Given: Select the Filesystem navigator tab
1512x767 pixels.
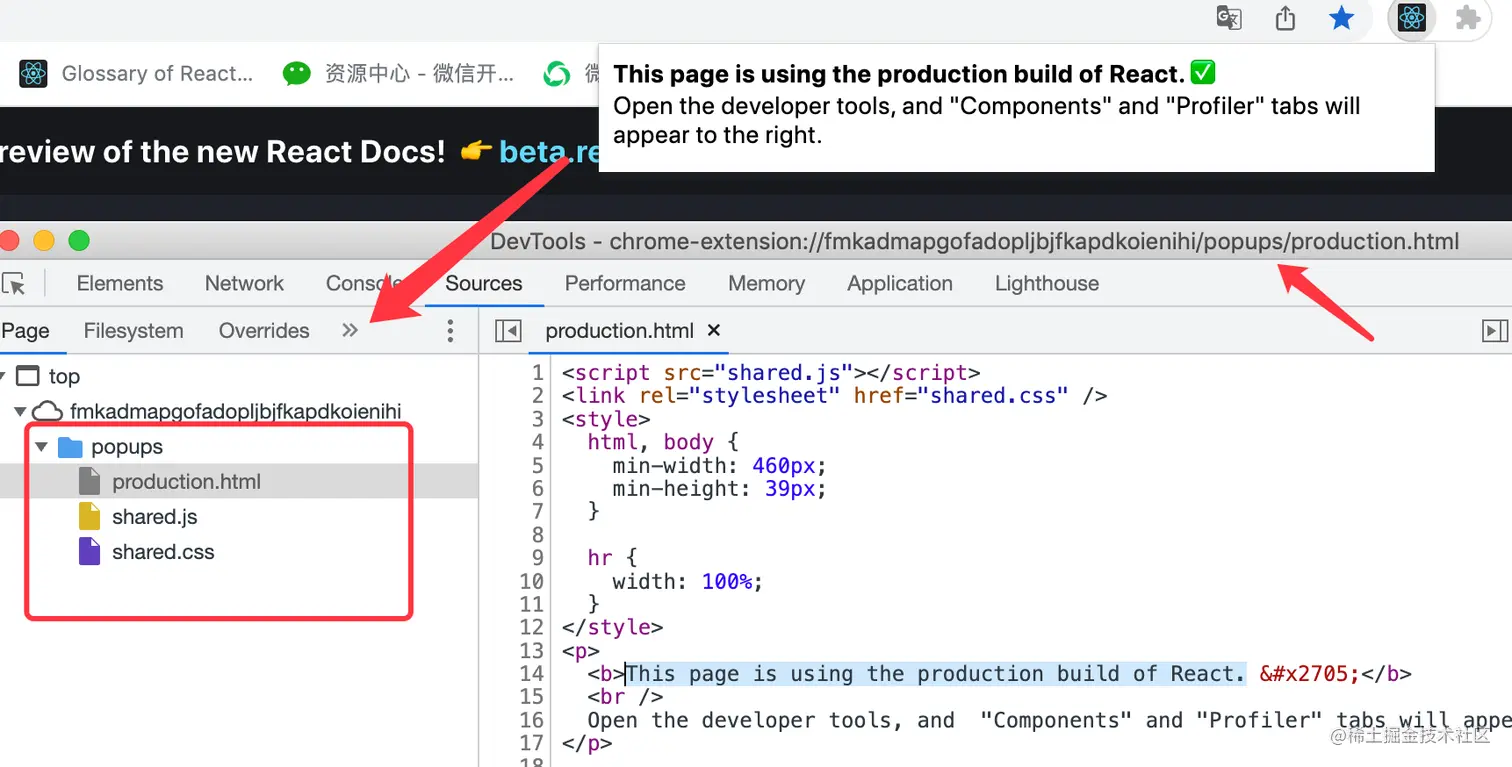Looking at the screenshot, I should (133, 331).
